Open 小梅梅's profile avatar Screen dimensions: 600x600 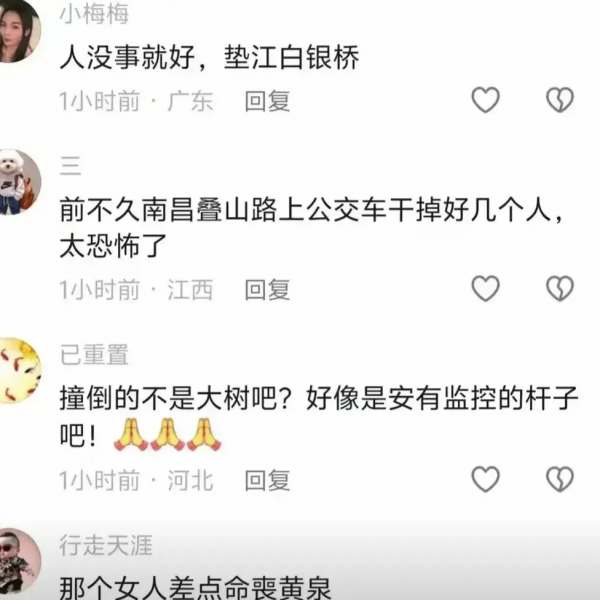click(x=18, y=29)
